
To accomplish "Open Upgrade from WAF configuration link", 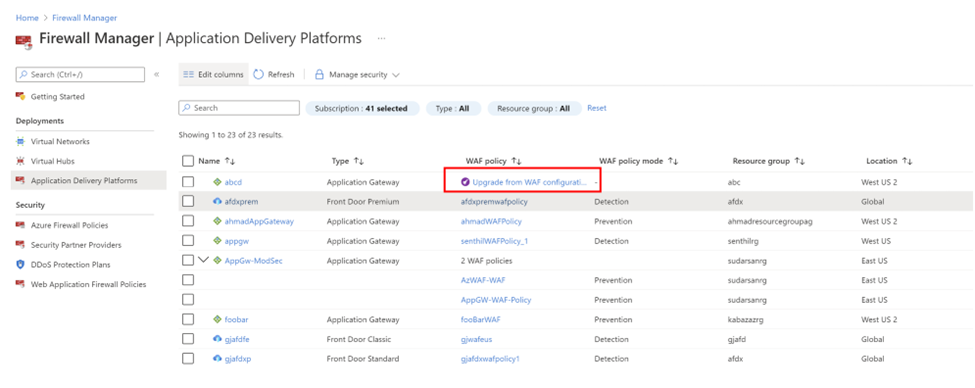I will pos(530,182).
